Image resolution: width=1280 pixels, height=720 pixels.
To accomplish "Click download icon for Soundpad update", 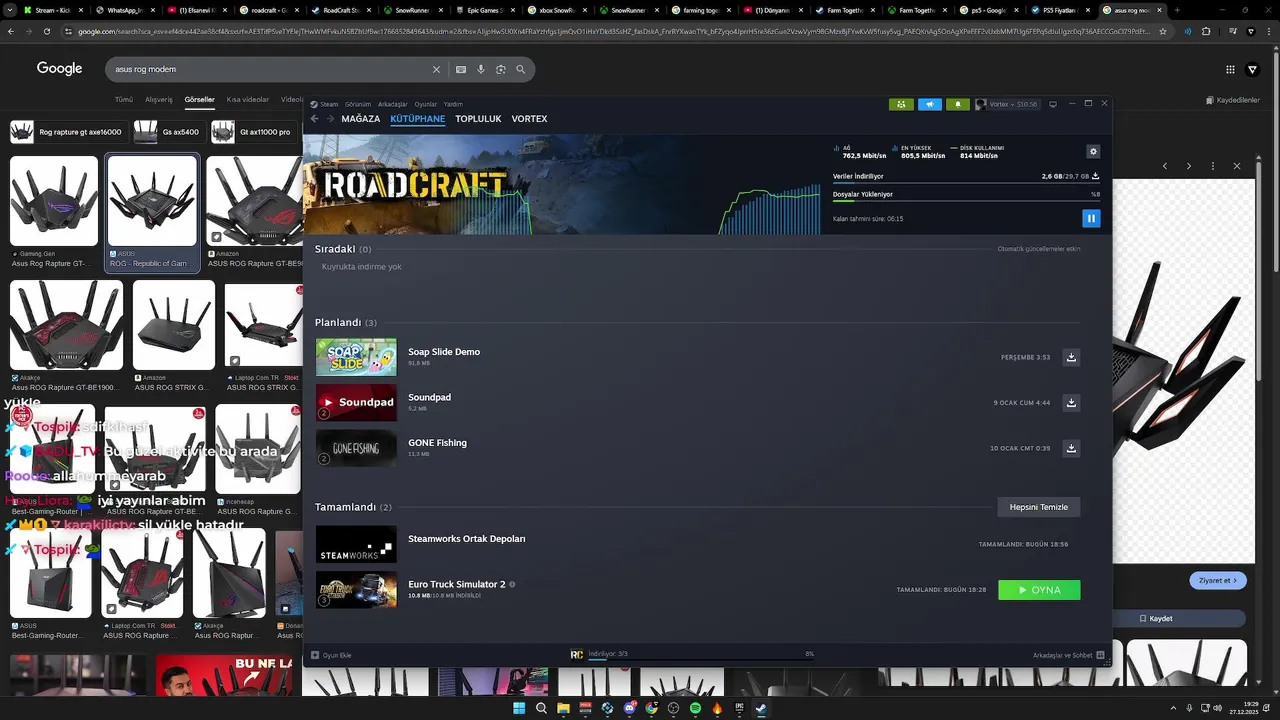I will tap(1071, 403).
